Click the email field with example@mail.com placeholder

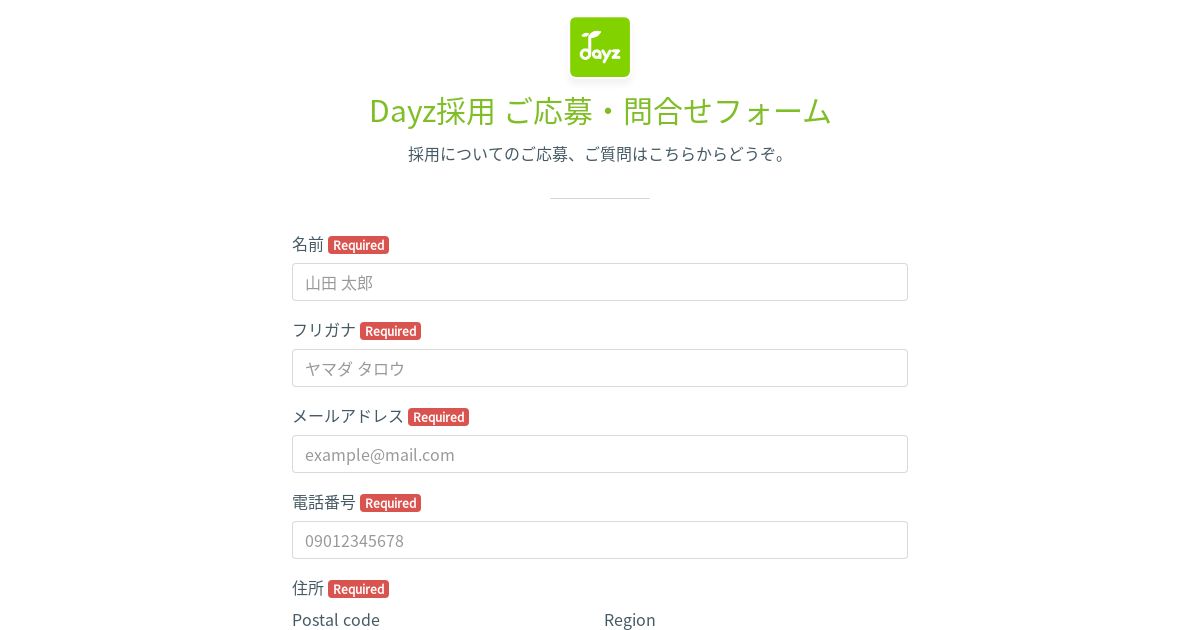pyautogui.click(x=600, y=454)
